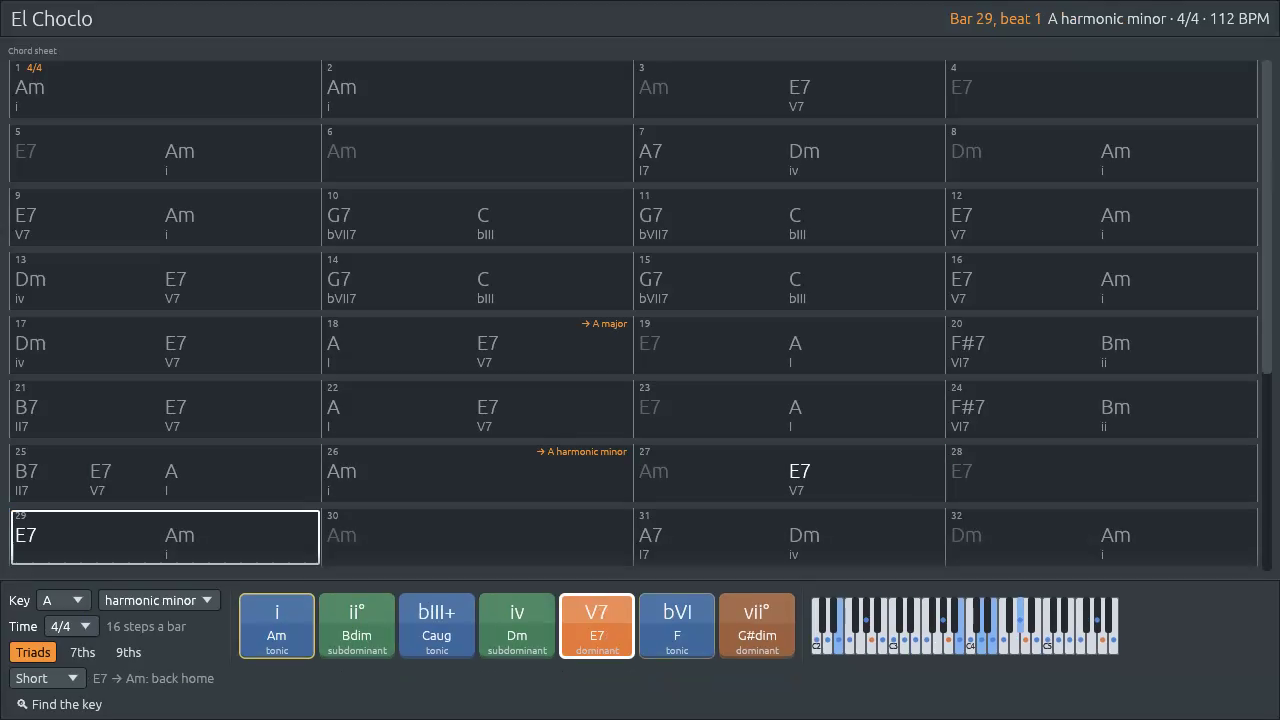The image size is (1280, 720).
Task: Choose the ii° Bdim subdominant chord button
Action: [x=357, y=626]
